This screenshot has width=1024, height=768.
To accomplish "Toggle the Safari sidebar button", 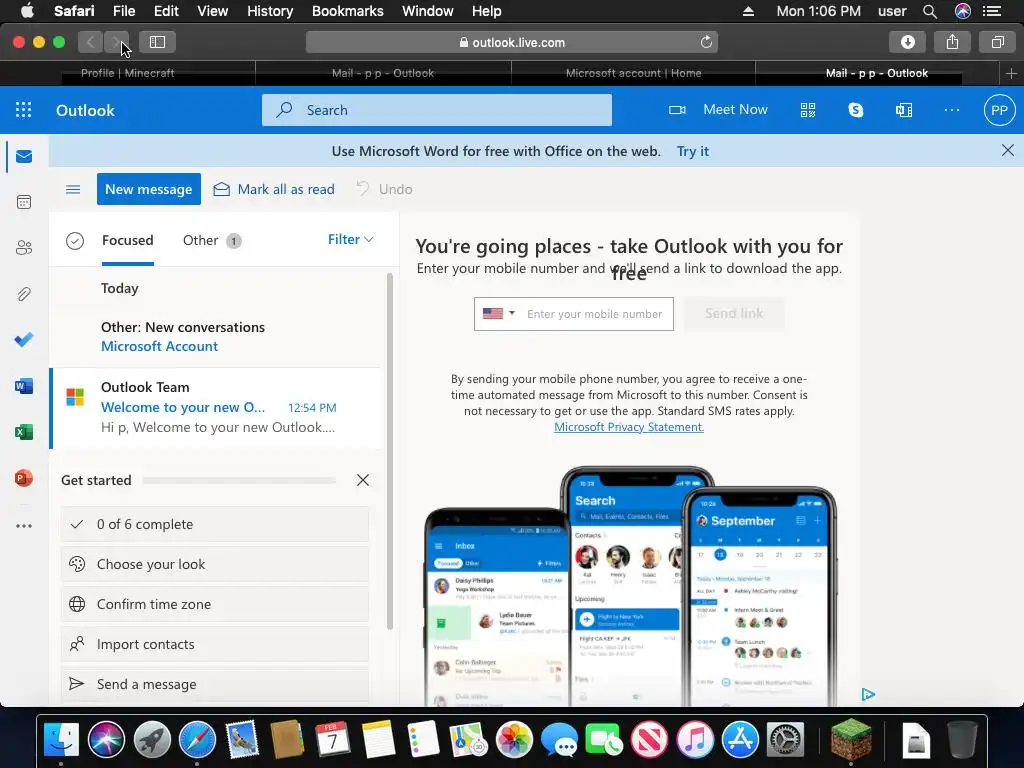I will [x=157, y=42].
